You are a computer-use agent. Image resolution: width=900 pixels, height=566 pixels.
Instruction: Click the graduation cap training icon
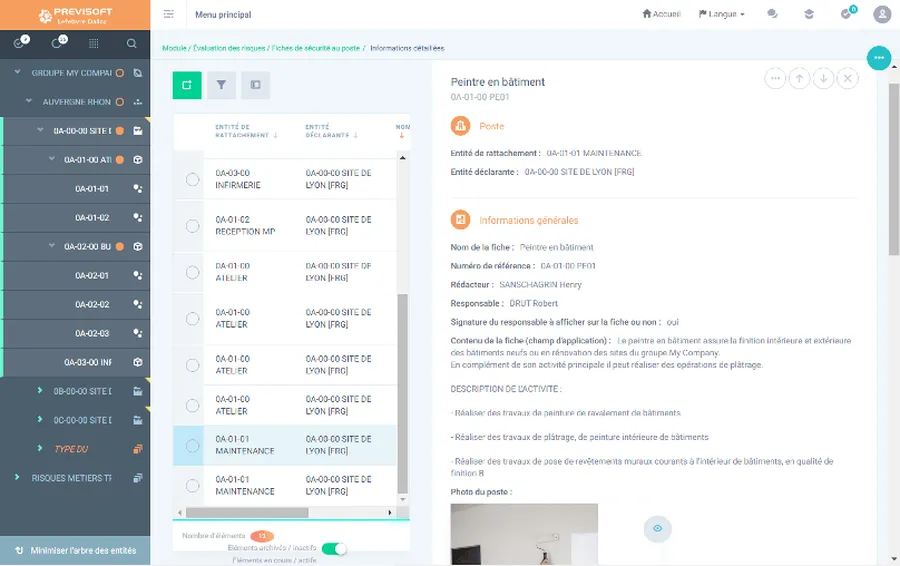809,14
